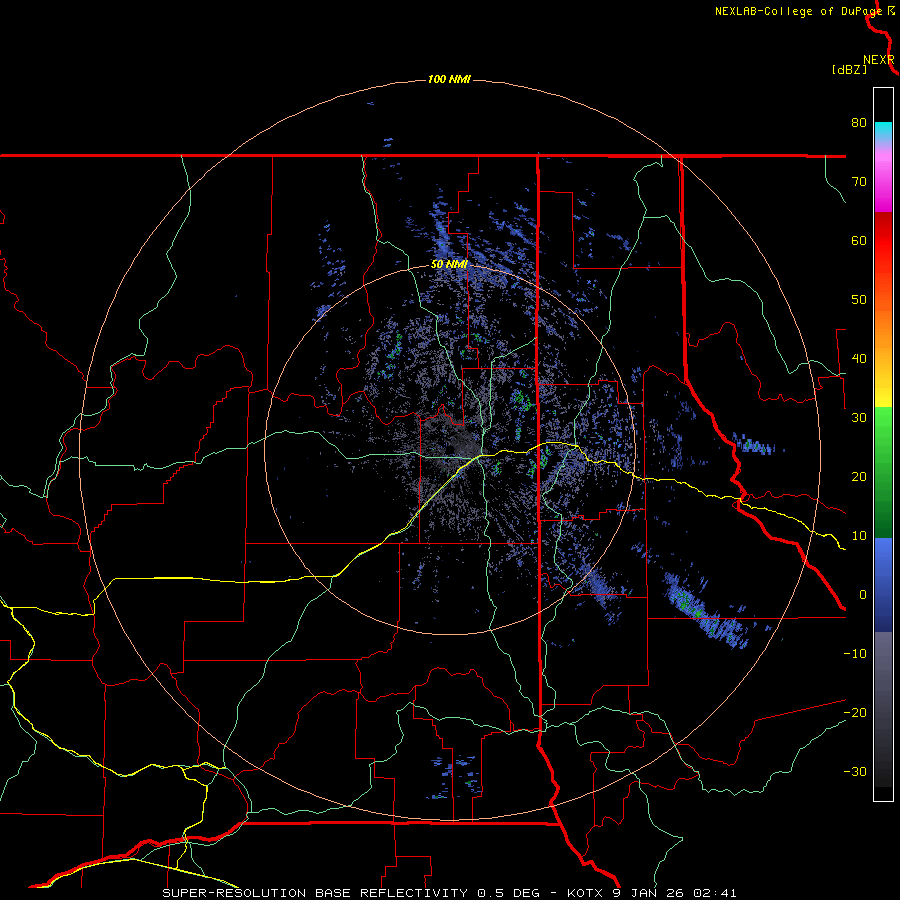900x900 pixels.
Task: Click the 20 value on the dBZ scale
Action: pyautogui.click(x=859, y=476)
